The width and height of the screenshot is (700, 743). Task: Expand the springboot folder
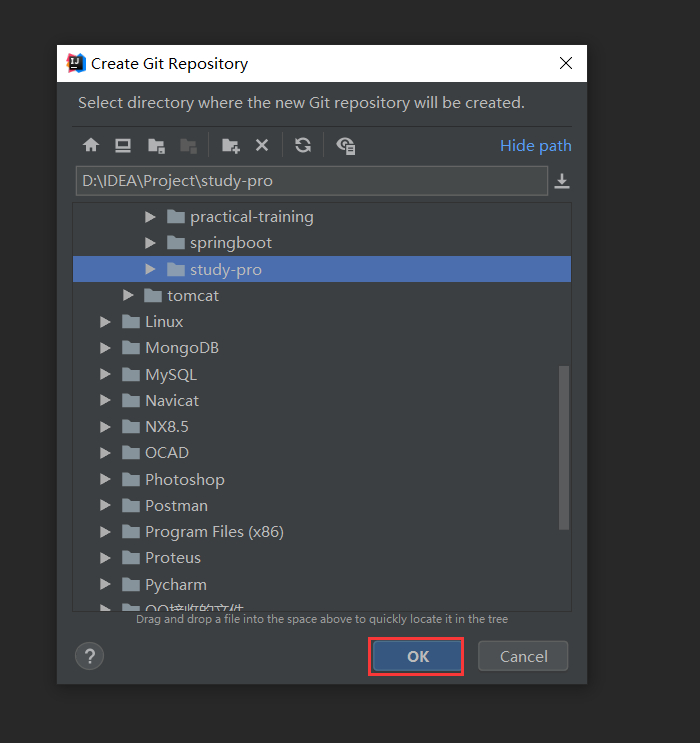[x=150, y=243]
